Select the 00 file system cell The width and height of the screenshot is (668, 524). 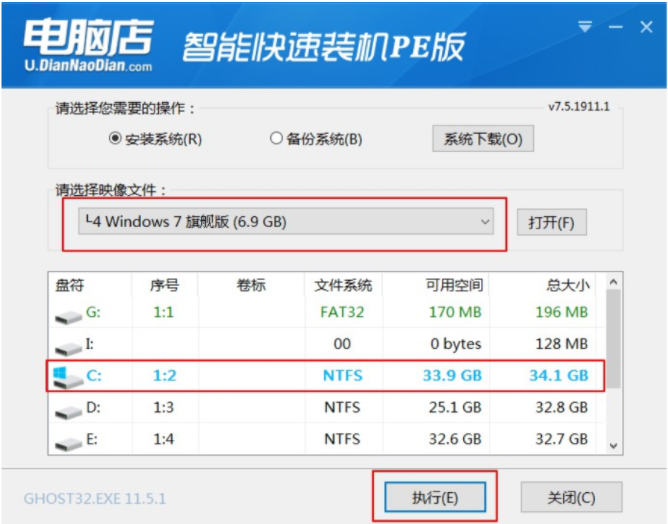click(342, 344)
